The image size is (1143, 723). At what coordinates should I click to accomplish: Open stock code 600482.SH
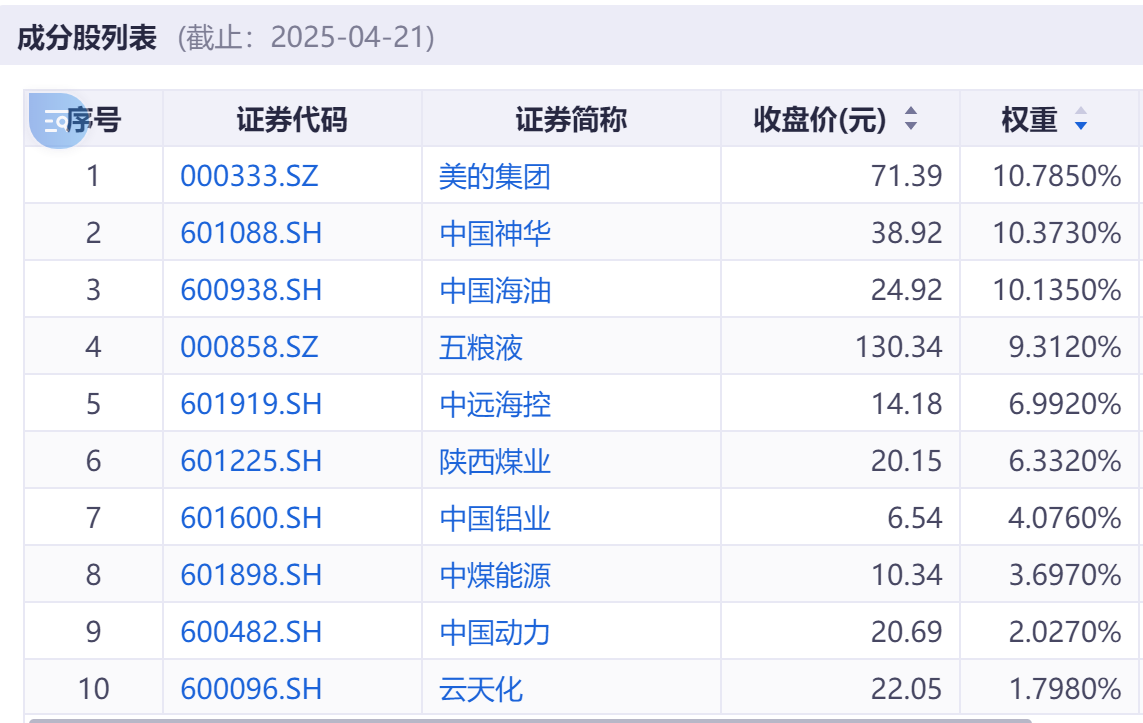pyautogui.click(x=251, y=632)
